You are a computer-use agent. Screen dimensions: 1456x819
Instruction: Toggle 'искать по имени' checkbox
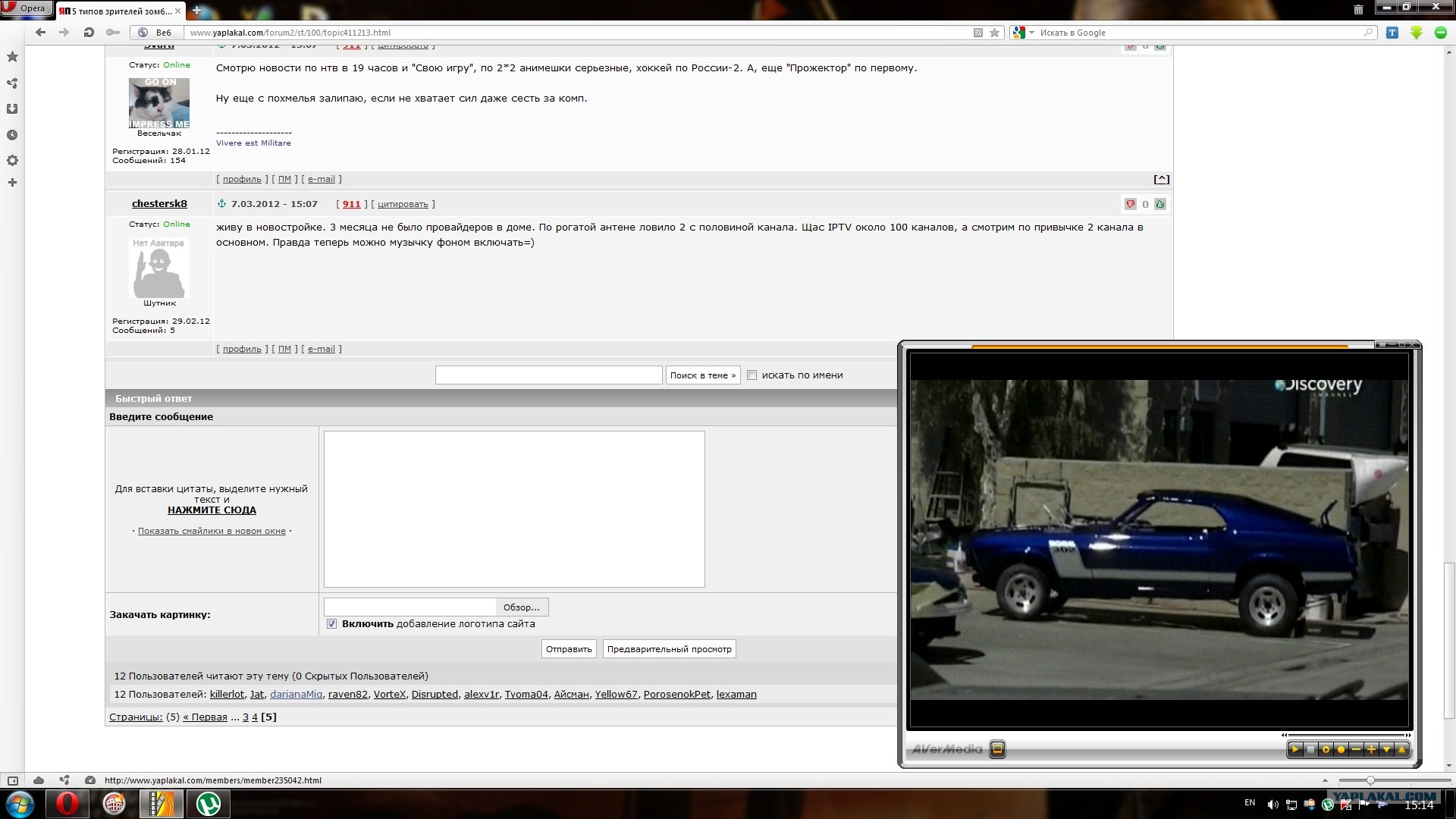point(752,375)
